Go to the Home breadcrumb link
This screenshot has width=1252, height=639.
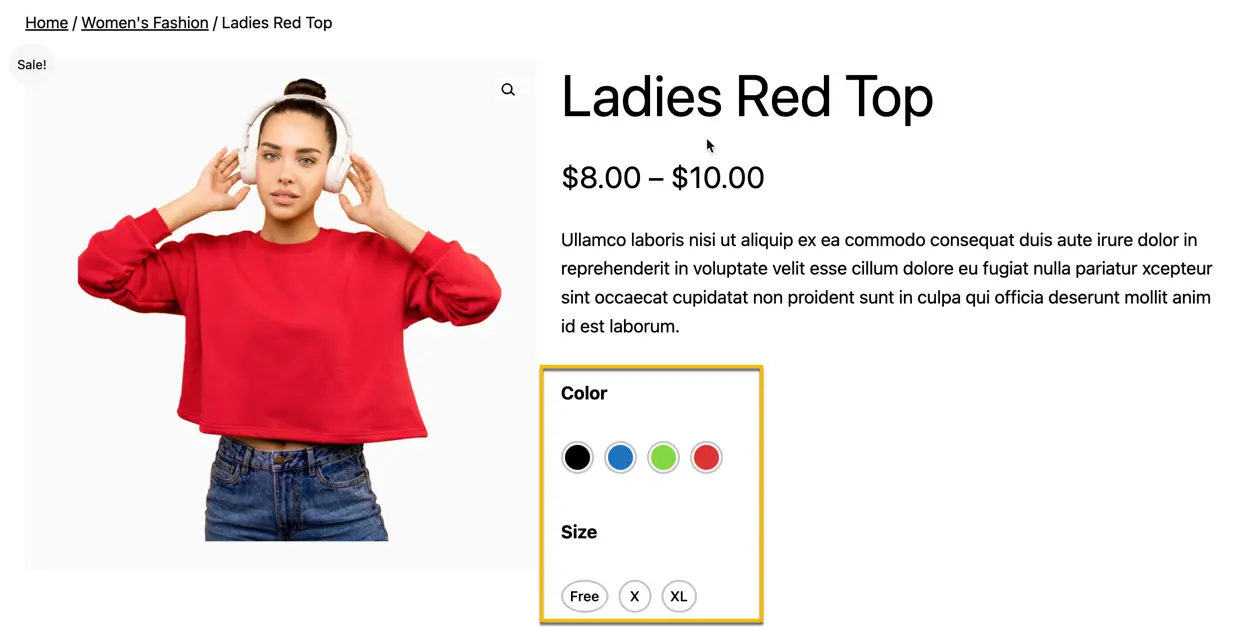[x=46, y=22]
